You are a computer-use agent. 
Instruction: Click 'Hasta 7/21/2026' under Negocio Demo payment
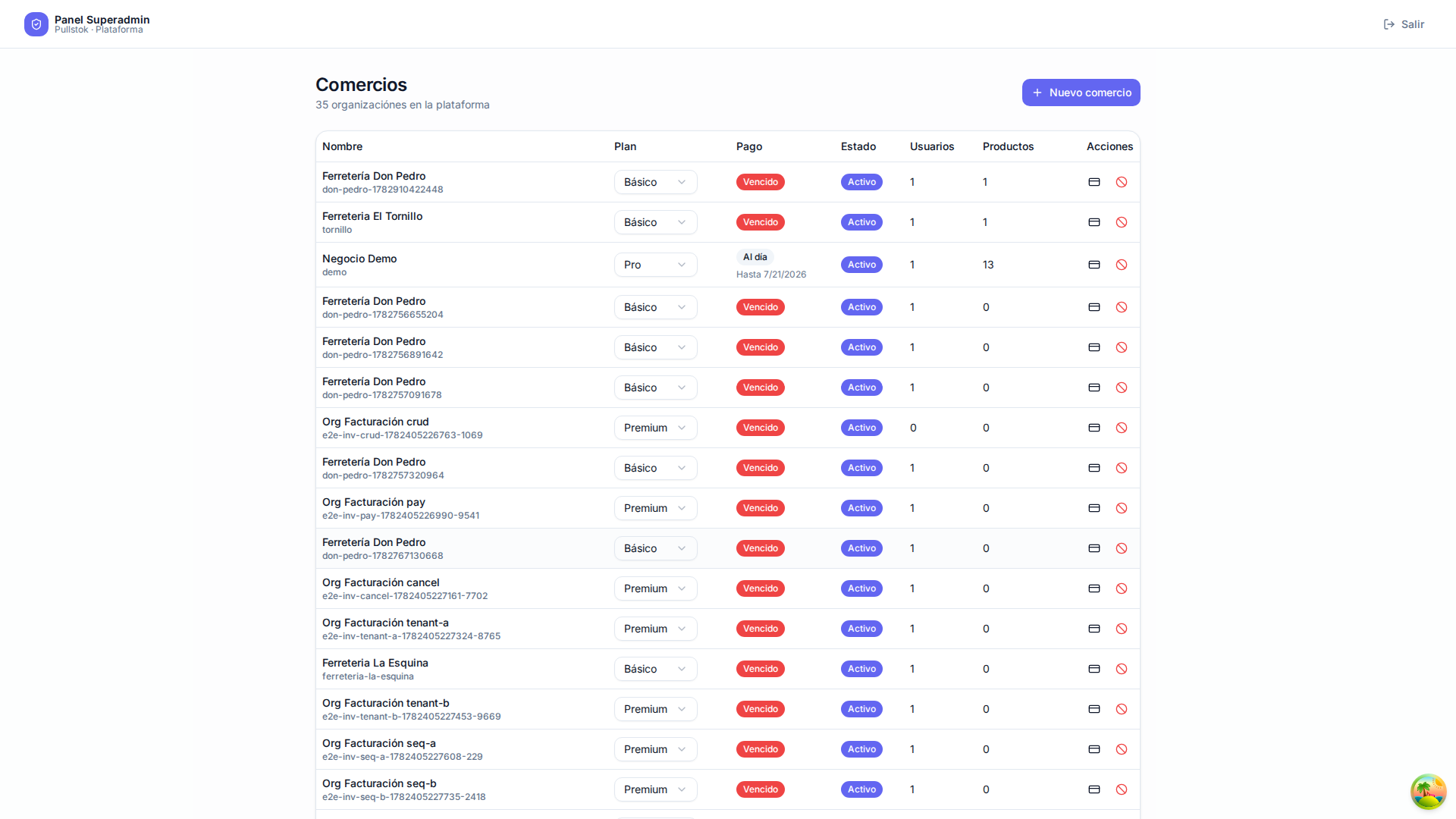click(x=771, y=275)
